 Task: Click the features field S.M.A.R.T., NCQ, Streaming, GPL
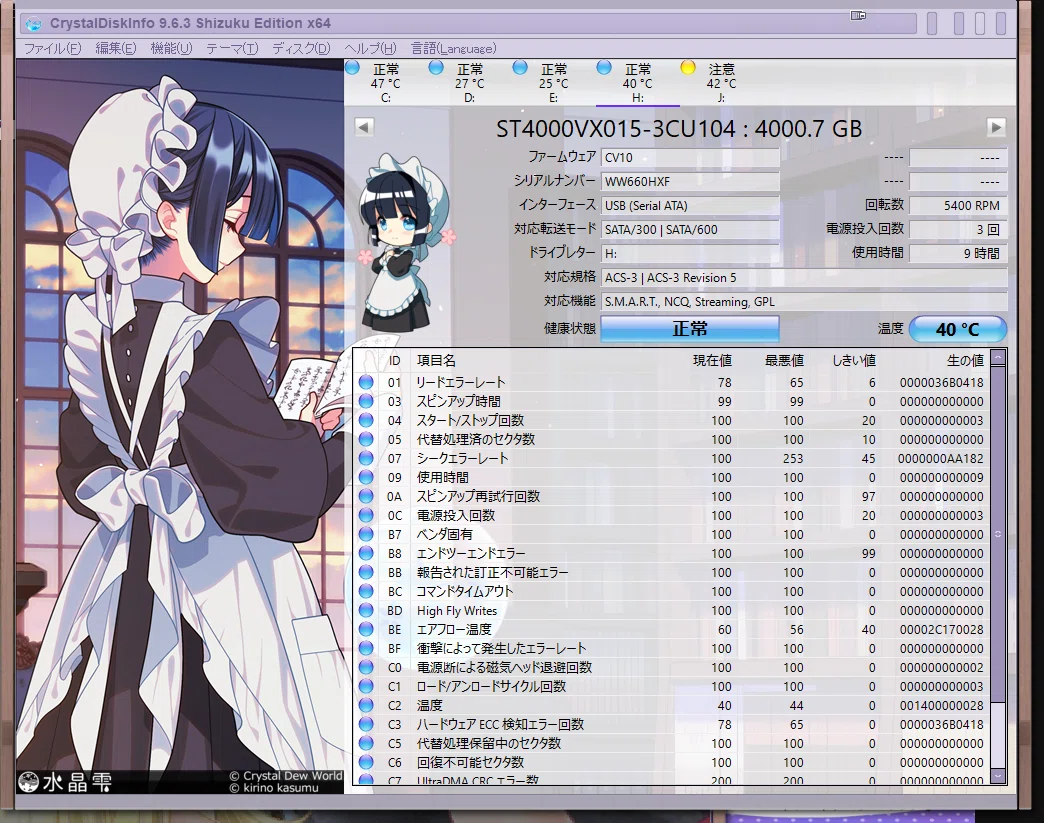(x=804, y=302)
